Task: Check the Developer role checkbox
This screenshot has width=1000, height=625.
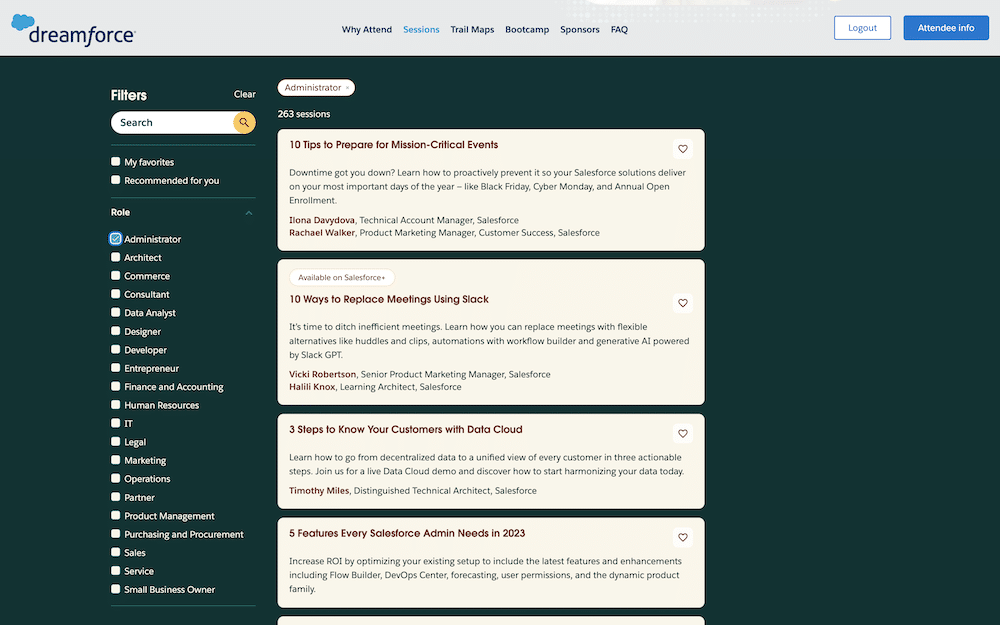Action: coord(115,349)
